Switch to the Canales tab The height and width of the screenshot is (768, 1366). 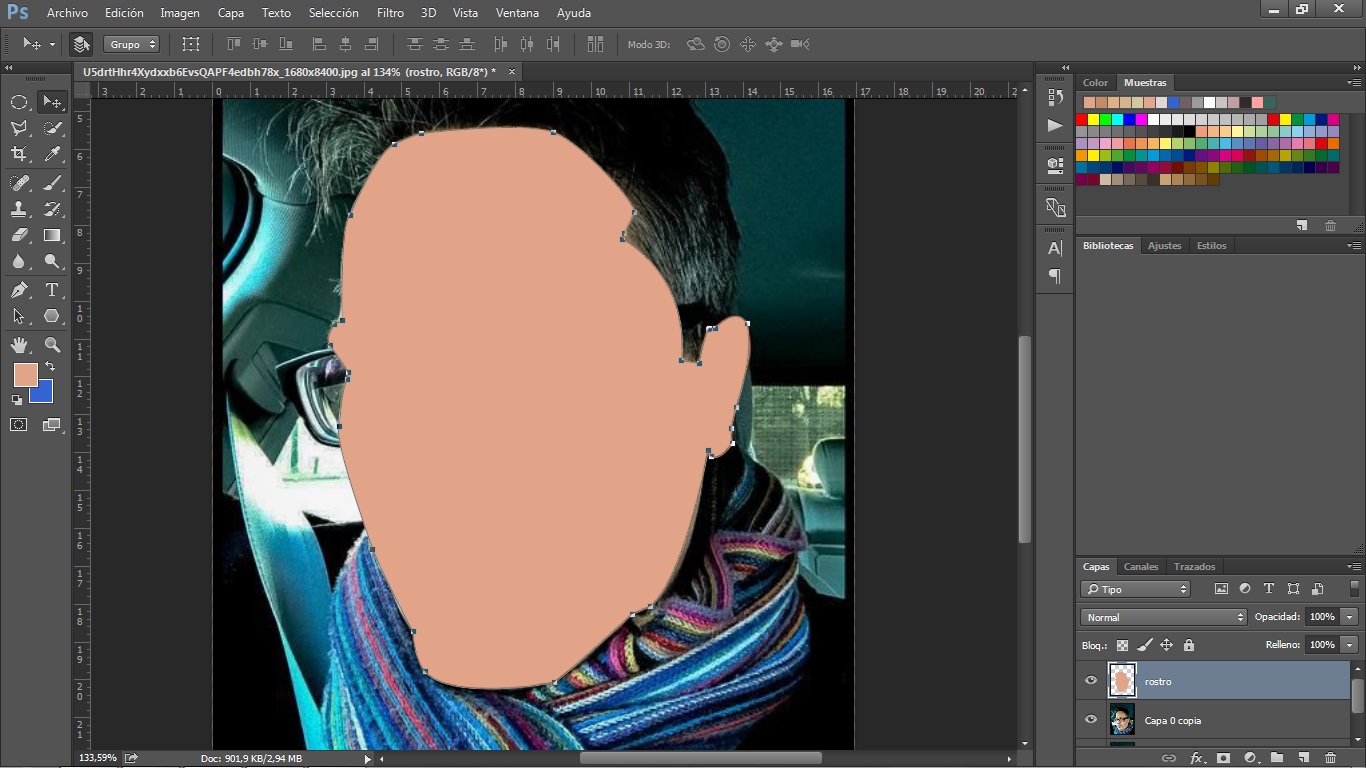click(x=1141, y=567)
